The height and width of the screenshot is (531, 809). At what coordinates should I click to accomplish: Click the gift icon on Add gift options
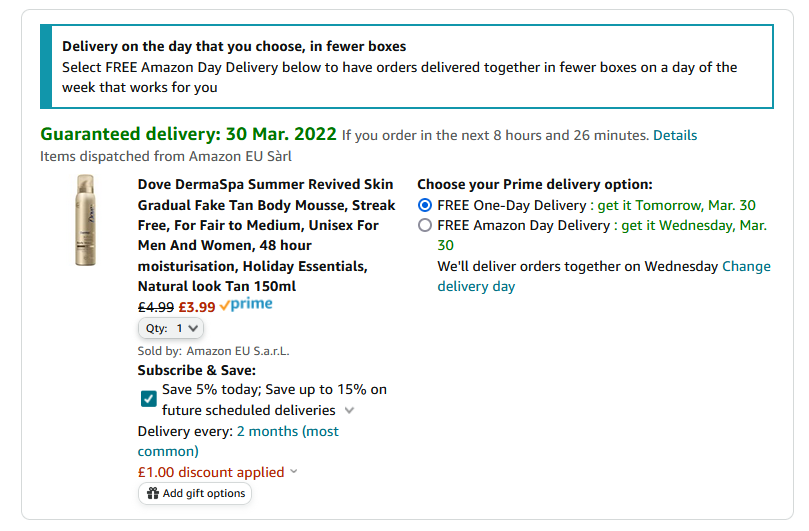coord(153,493)
